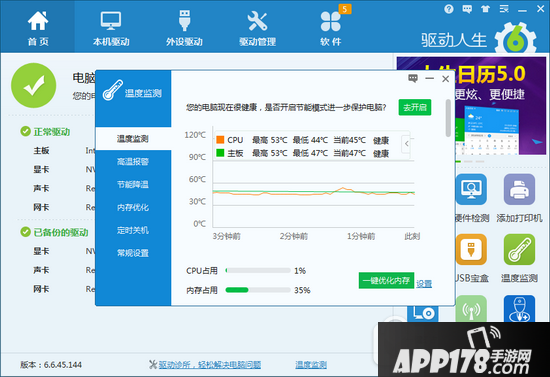Collapse the chart legend with arrow
Image resolution: width=550 pixels, height=377 pixels.
pyautogui.click(x=406, y=143)
